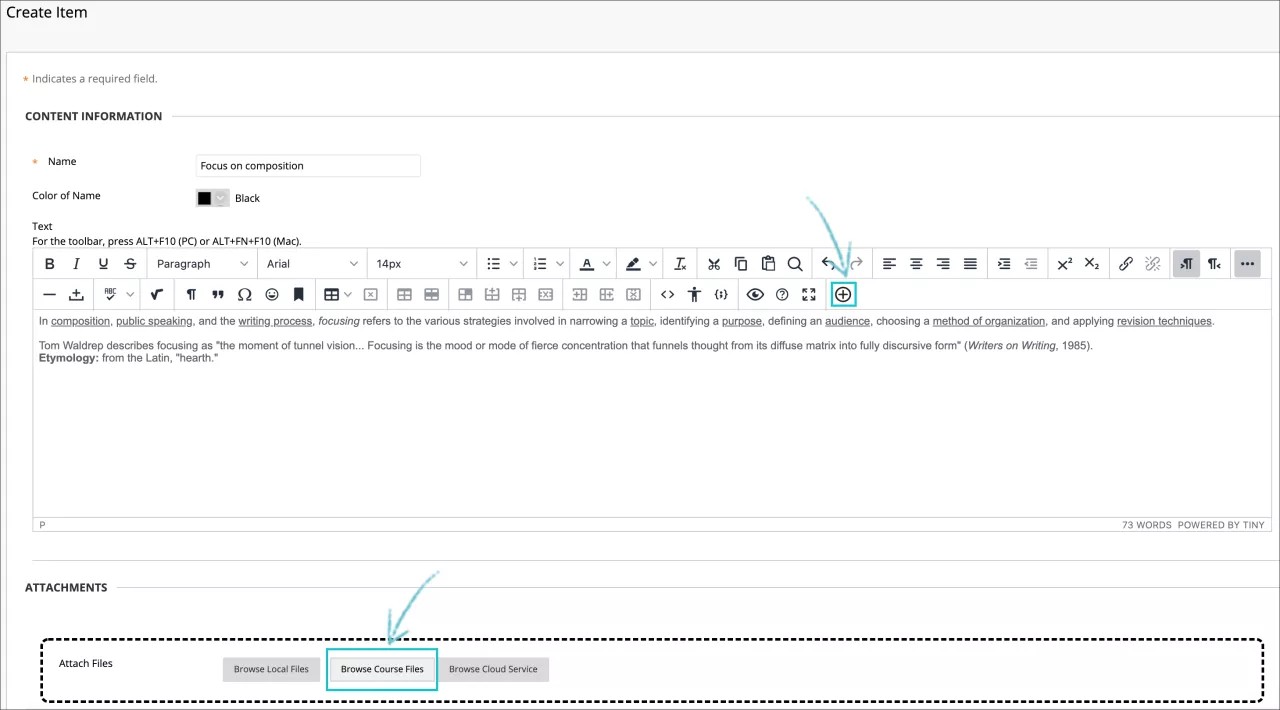Apply bold formatting in the editor

pos(49,263)
